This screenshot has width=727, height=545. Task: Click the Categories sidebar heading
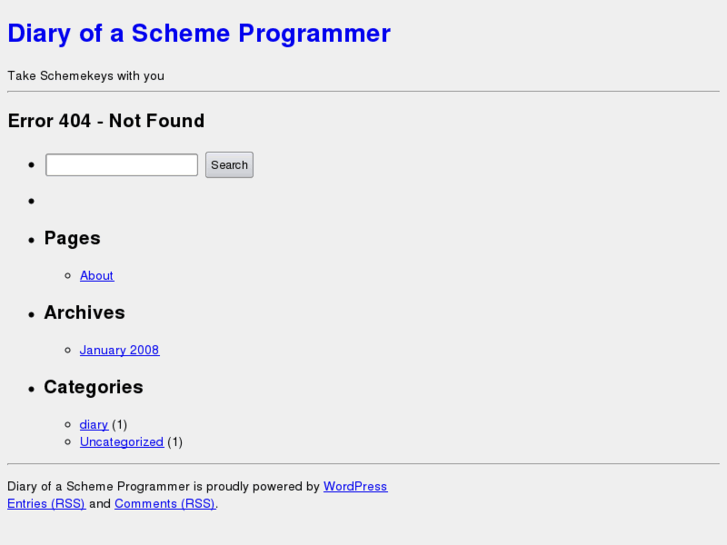[x=93, y=387]
